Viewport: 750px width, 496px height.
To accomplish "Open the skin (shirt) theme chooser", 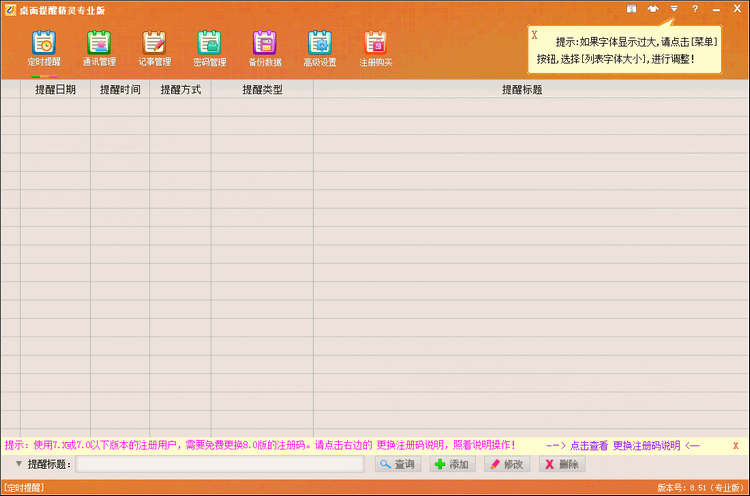I will point(653,9).
